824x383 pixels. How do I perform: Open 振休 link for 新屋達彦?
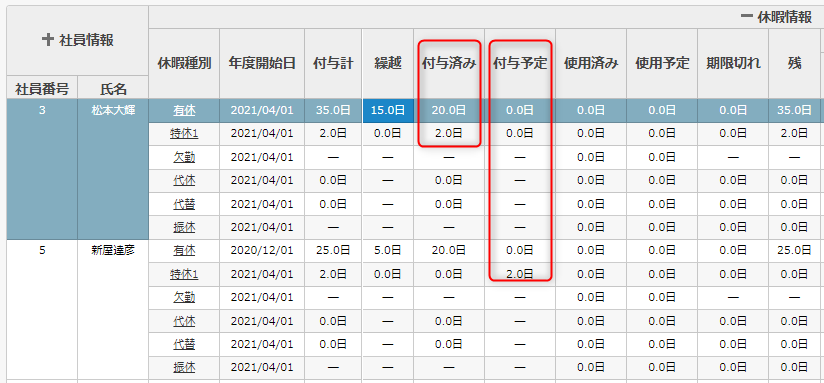click(x=184, y=368)
